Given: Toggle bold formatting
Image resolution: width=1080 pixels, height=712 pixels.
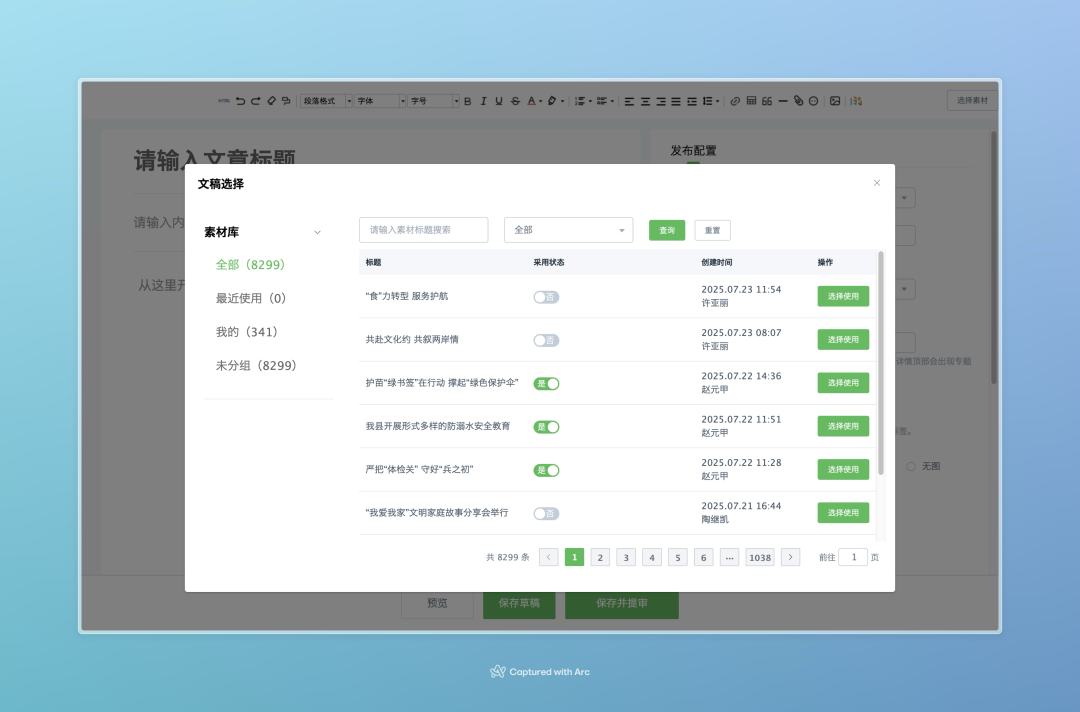Looking at the screenshot, I should (466, 100).
